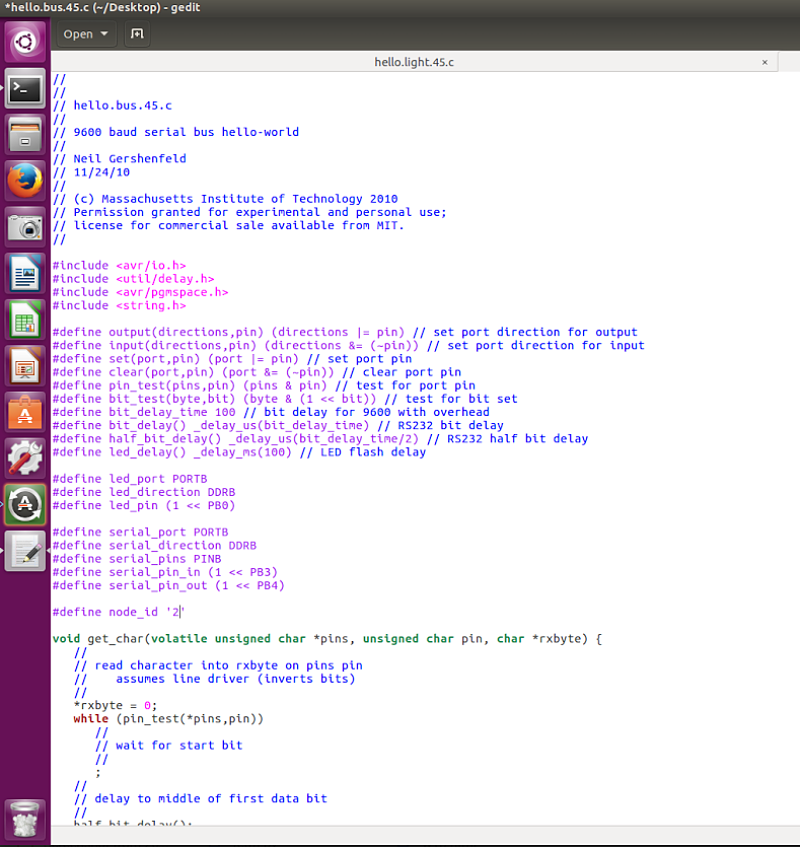Click the 'license for commercial sale' comment line

[228, 226]
